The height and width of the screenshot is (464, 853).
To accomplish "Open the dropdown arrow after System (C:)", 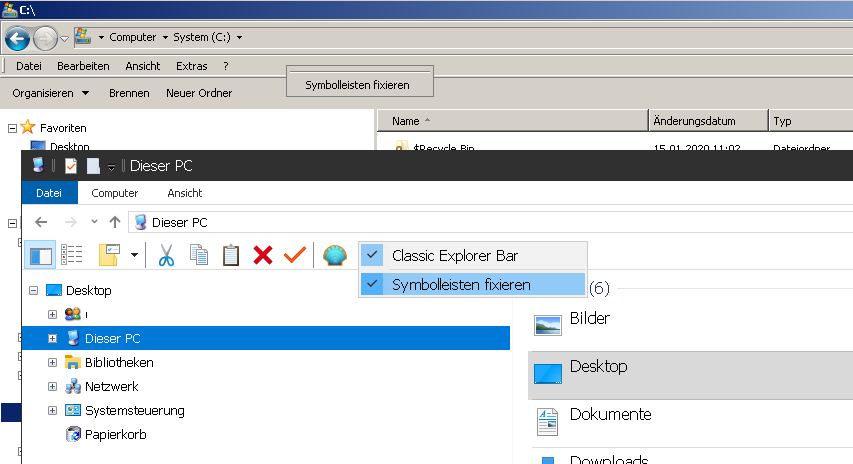I will point(239,38).
